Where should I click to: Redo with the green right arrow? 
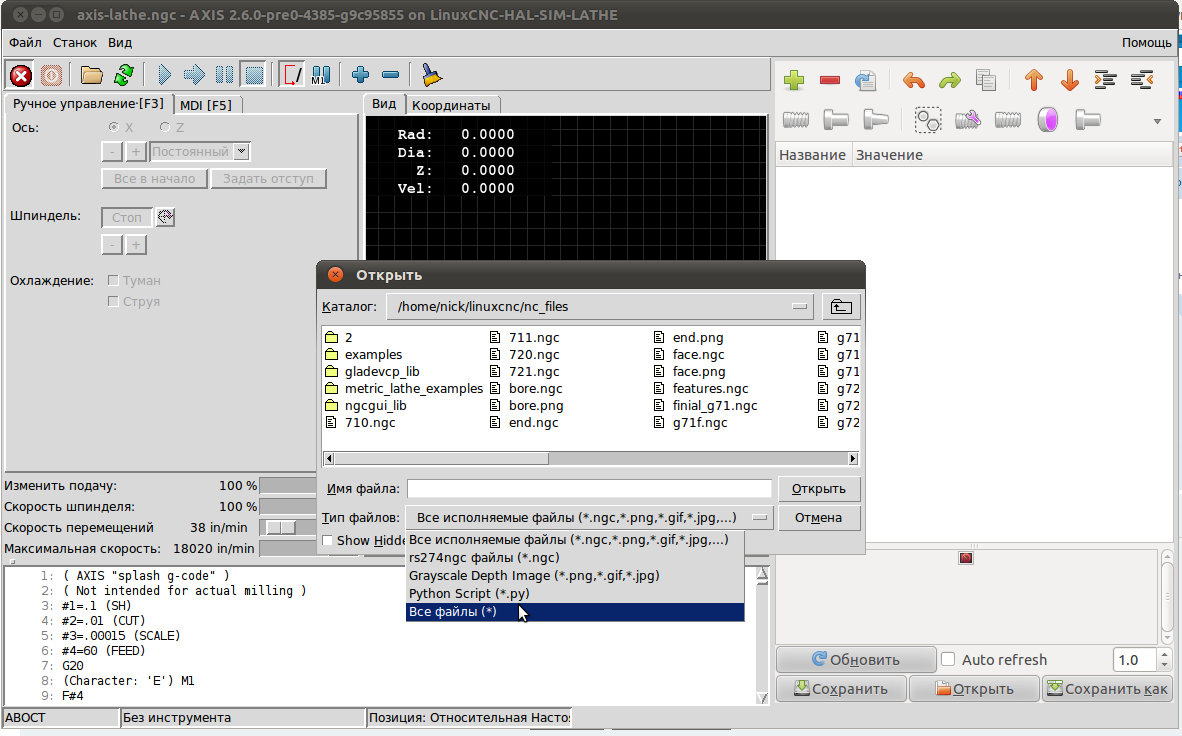[950, 80]
